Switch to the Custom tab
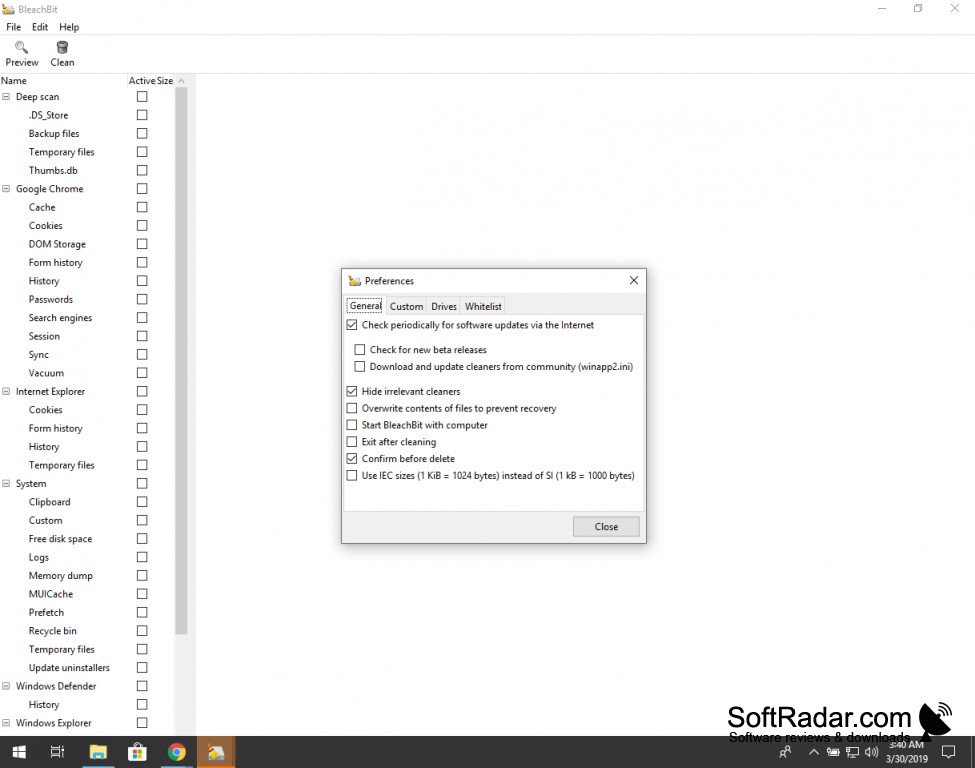The image size is (975, 768). pos(407,307)
